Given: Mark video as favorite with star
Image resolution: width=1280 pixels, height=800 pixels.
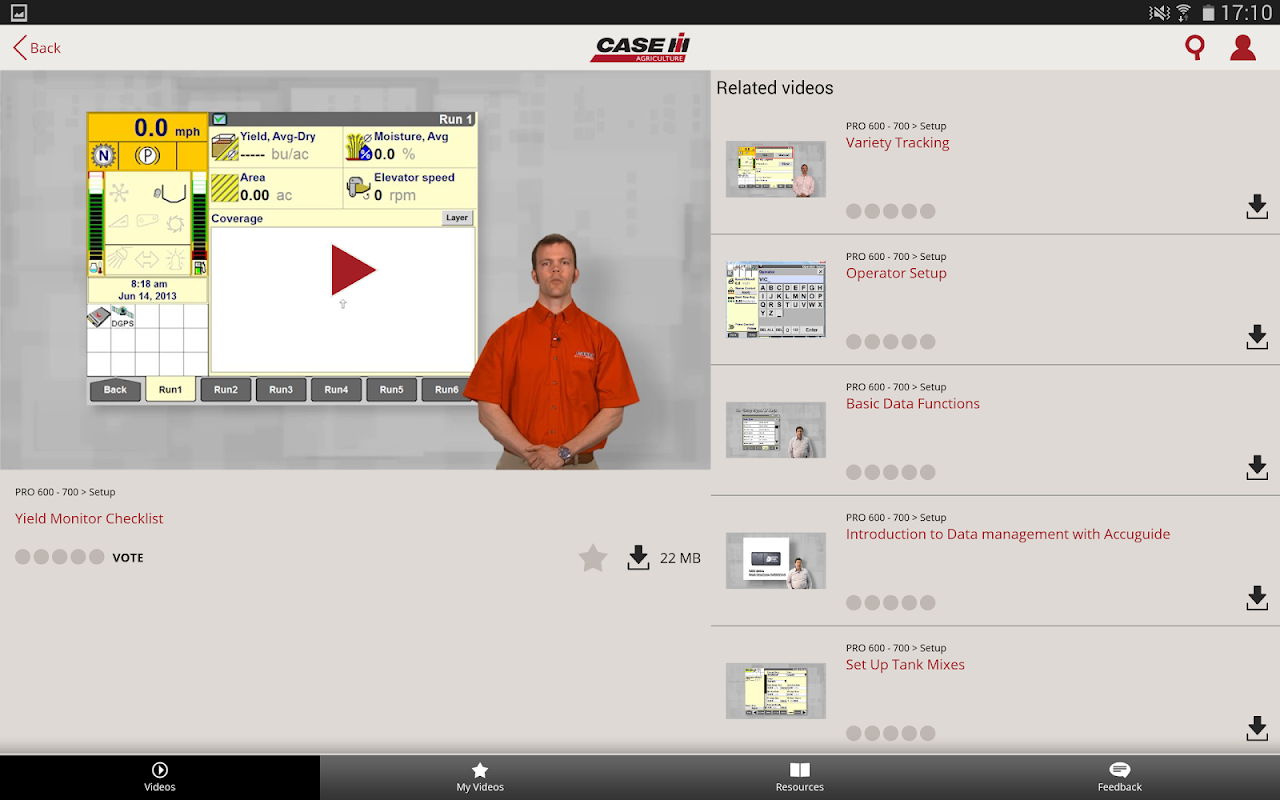Looking at the screenshot, I should tap(593, 558).
